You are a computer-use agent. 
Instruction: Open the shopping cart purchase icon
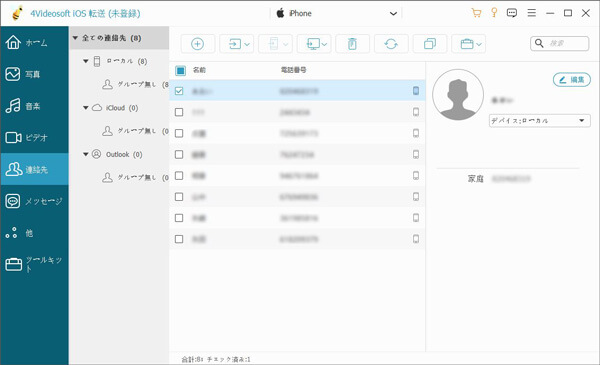point(476,13)
